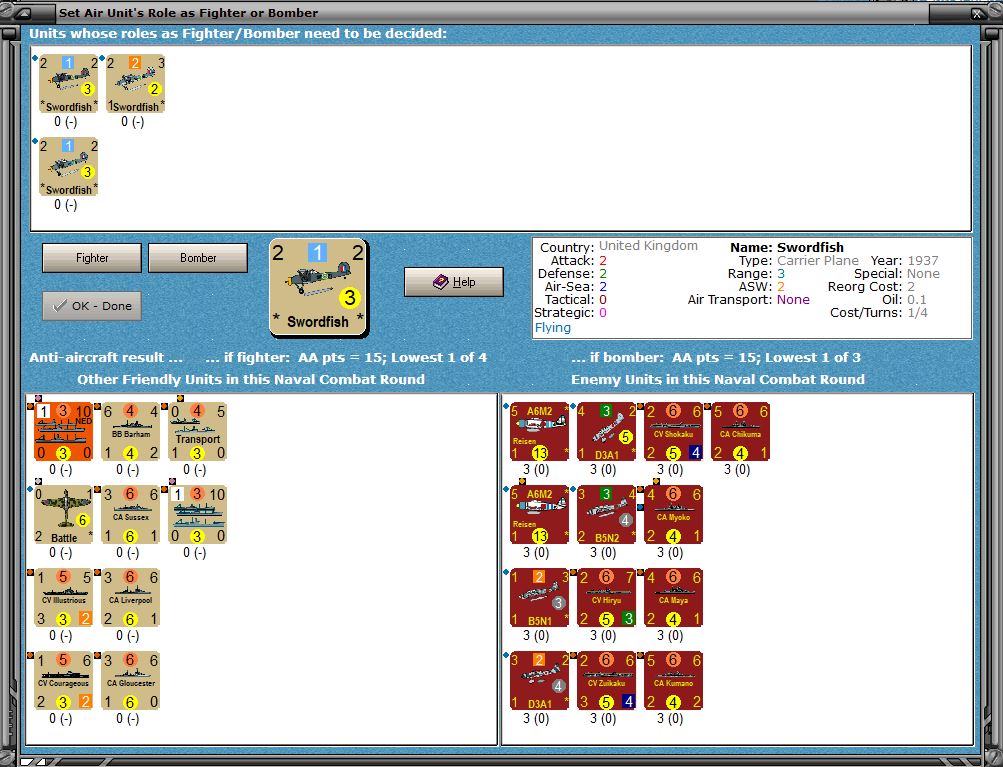1003x767 pixels.
Task: Select the Swordfish counter left of 1Swordfish
Action: (x=68, y=84)
